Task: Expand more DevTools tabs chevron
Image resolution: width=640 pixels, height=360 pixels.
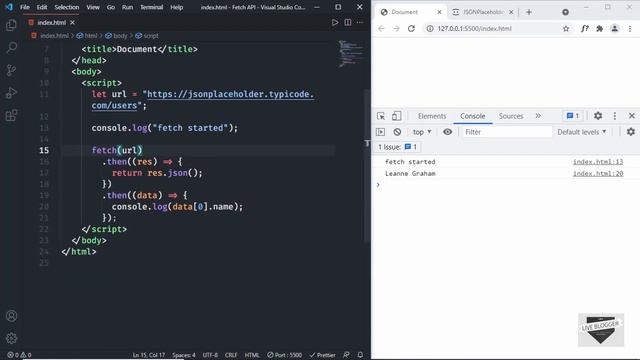Action: 538,116
